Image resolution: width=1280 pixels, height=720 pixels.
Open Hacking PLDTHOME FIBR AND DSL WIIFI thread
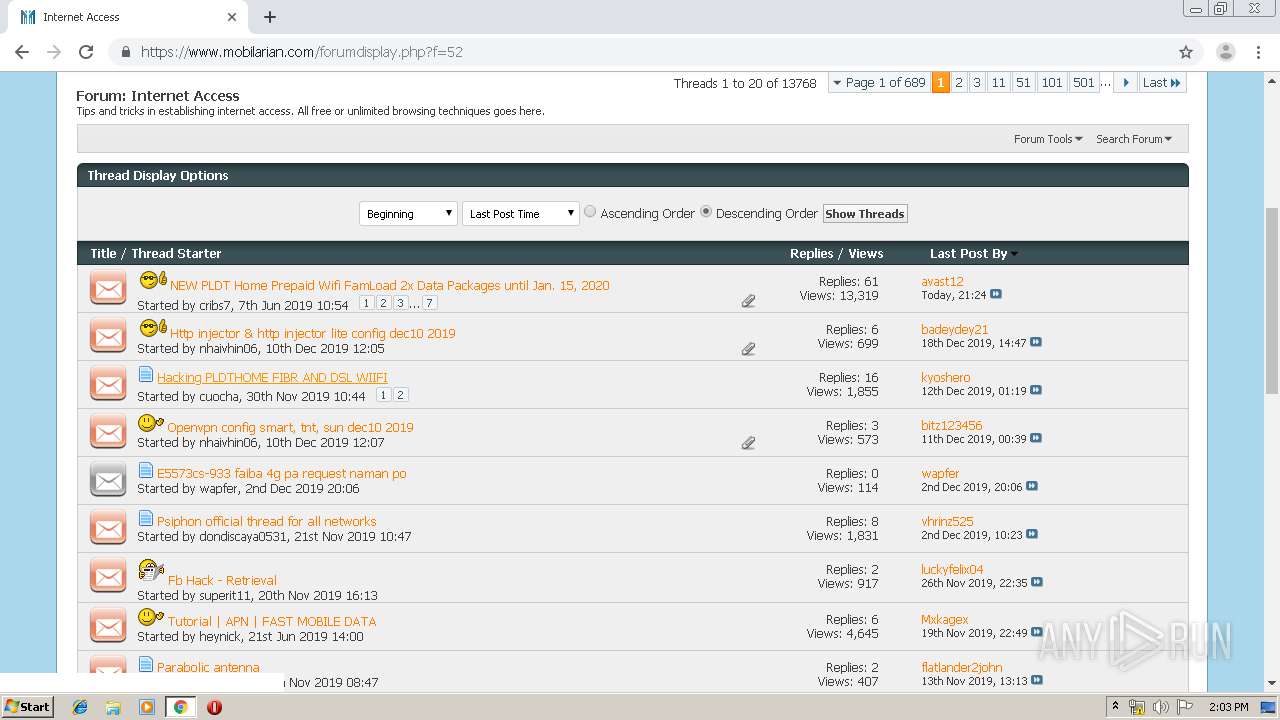point(272,378)
